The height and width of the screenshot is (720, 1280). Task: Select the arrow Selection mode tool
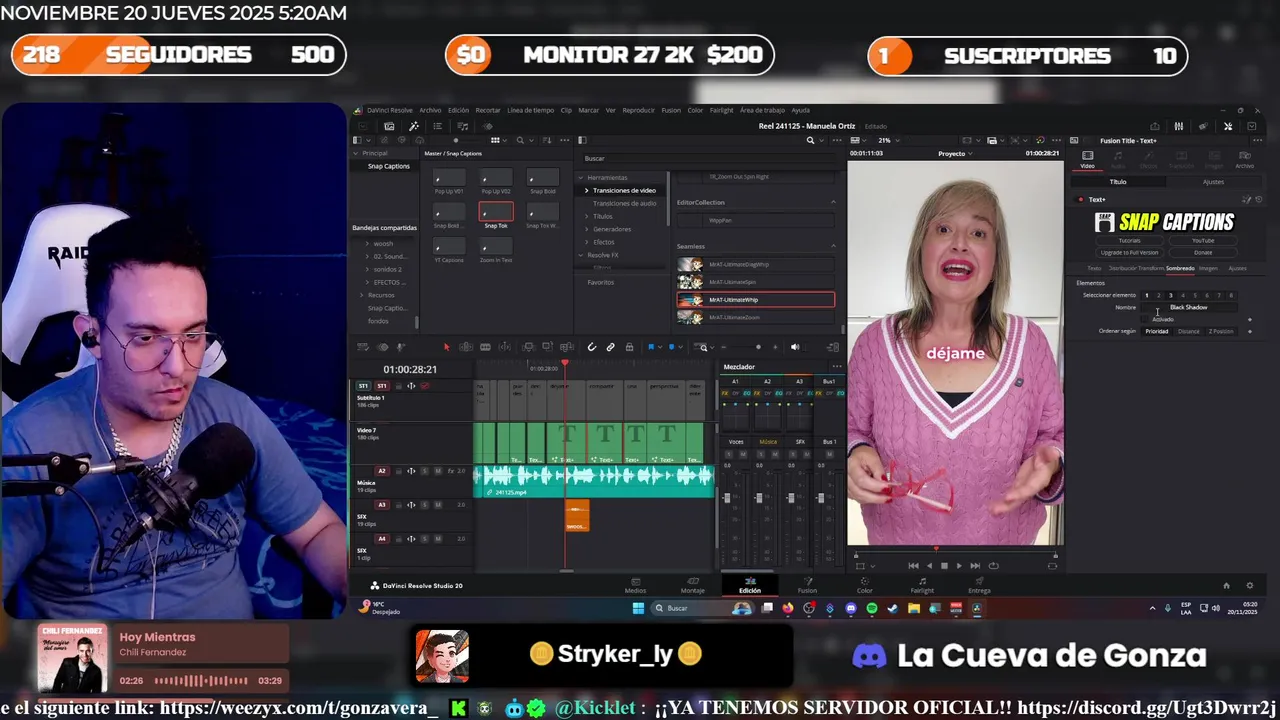tap(447, 347)
